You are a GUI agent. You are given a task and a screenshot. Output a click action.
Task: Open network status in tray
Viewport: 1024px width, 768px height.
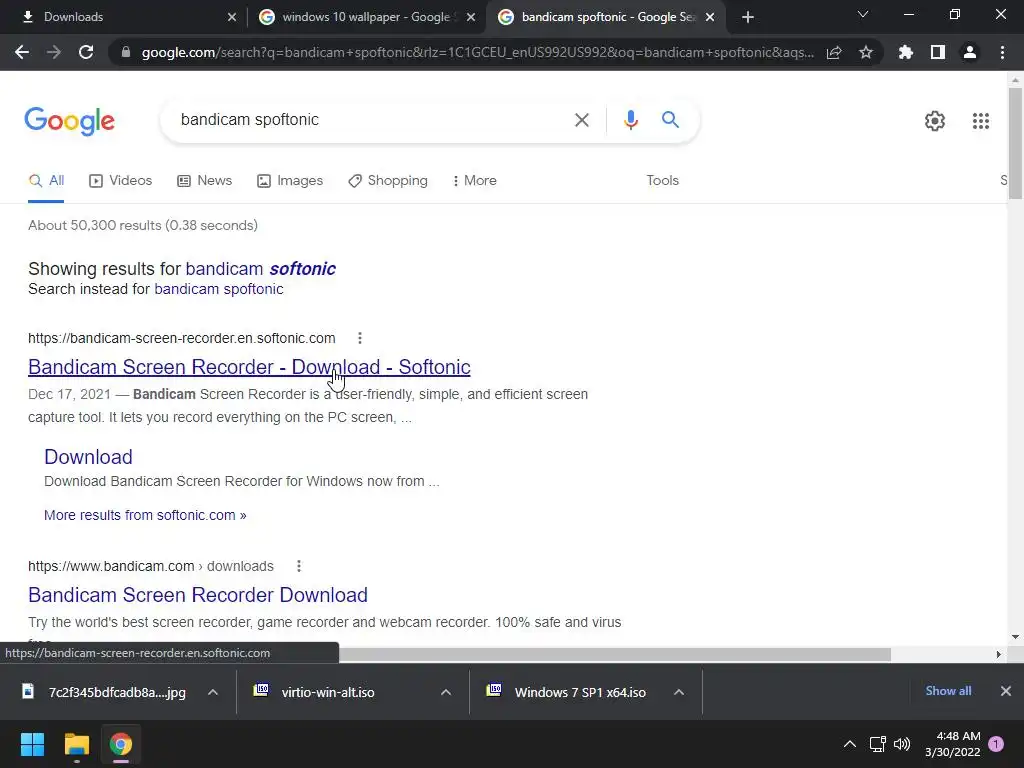pyautogui.click(x=878, y=744)
